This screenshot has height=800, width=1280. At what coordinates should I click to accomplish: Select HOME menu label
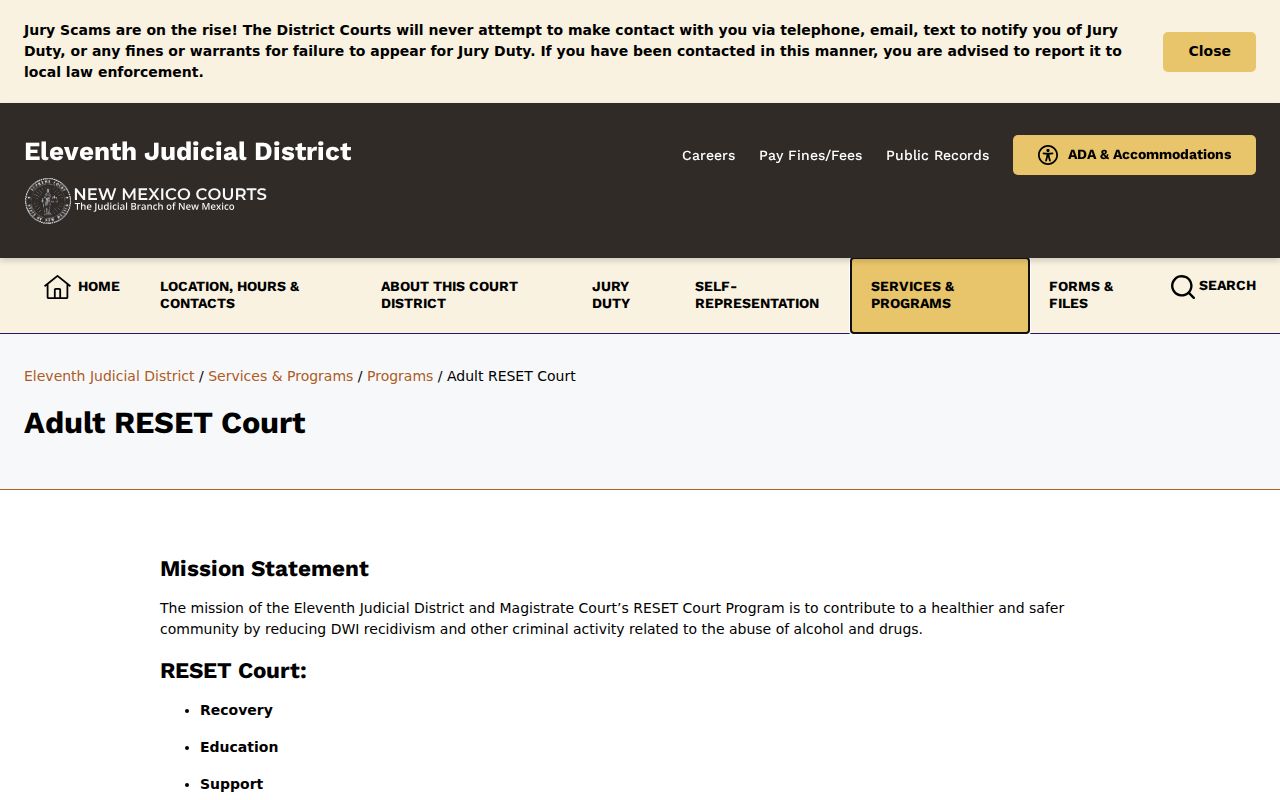pyautogui.click(x=99, y=286)
